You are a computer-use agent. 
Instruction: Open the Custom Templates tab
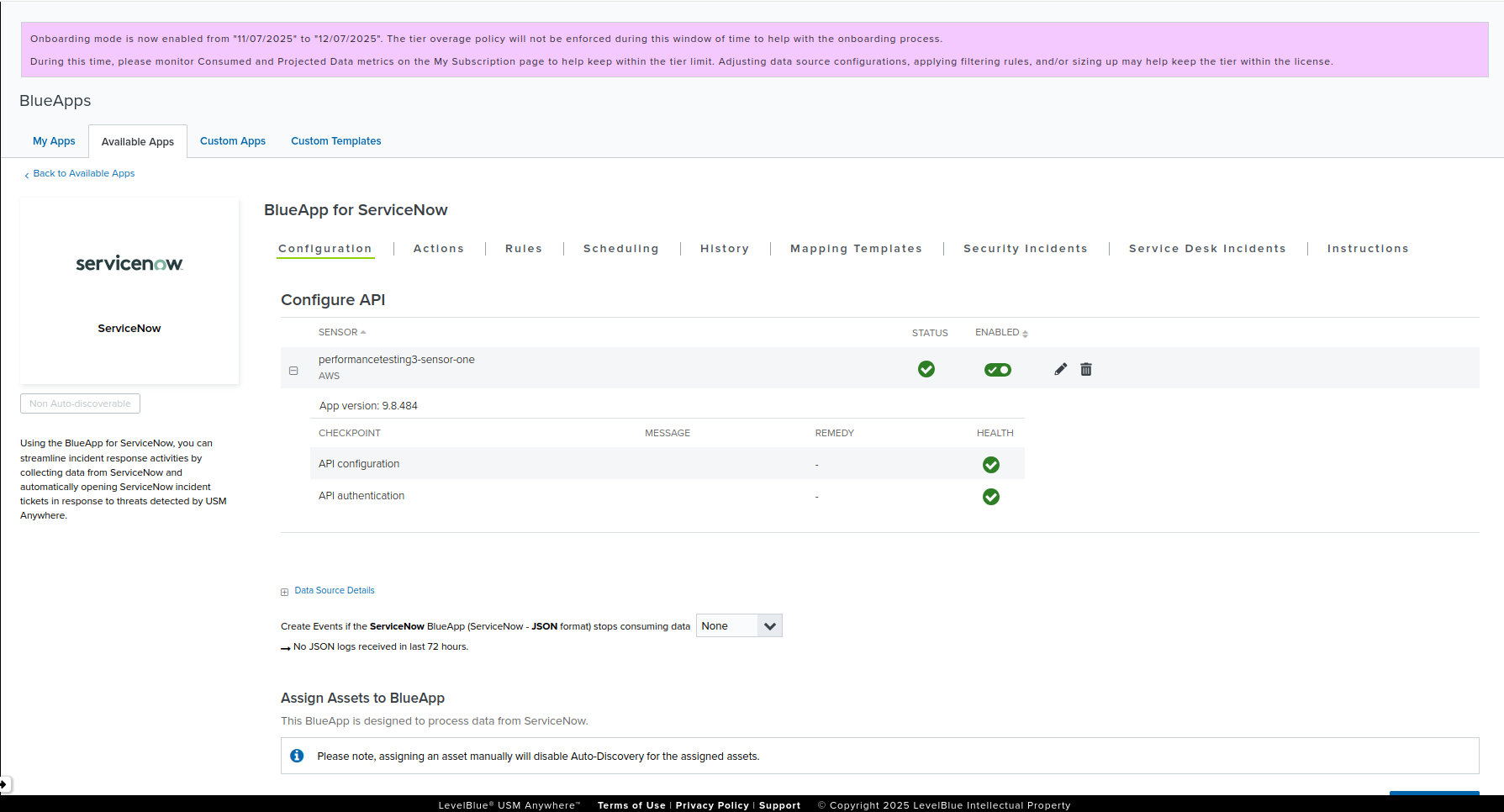(336, 141)
